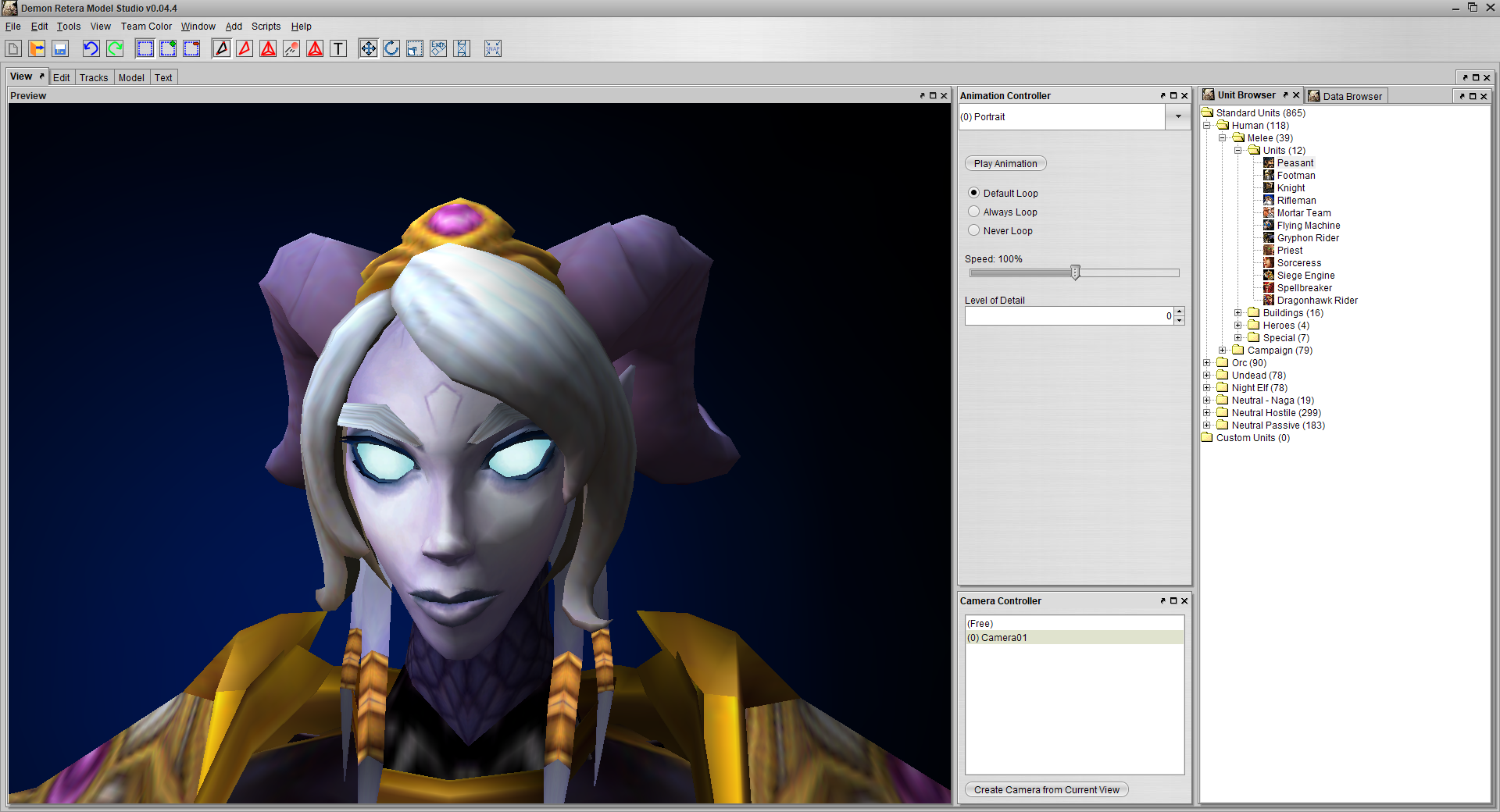Screen dimensions: 1500x812
Task: Select the T text tool icon
Action: click(x=338, y=48)
